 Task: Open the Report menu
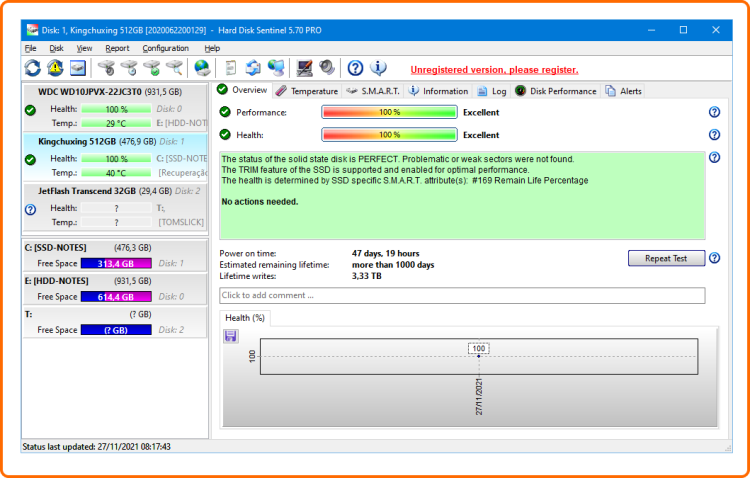click(117, 48)
